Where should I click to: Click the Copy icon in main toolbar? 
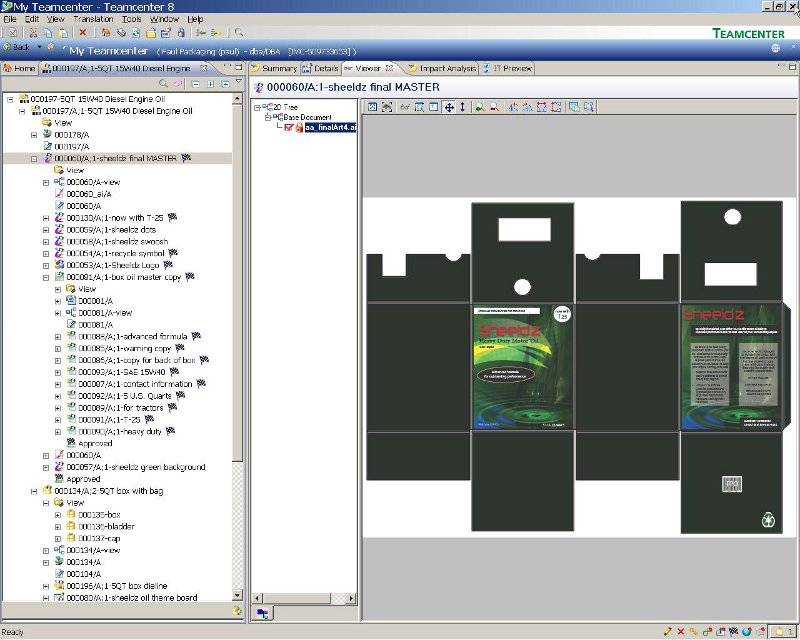(48, 33)
